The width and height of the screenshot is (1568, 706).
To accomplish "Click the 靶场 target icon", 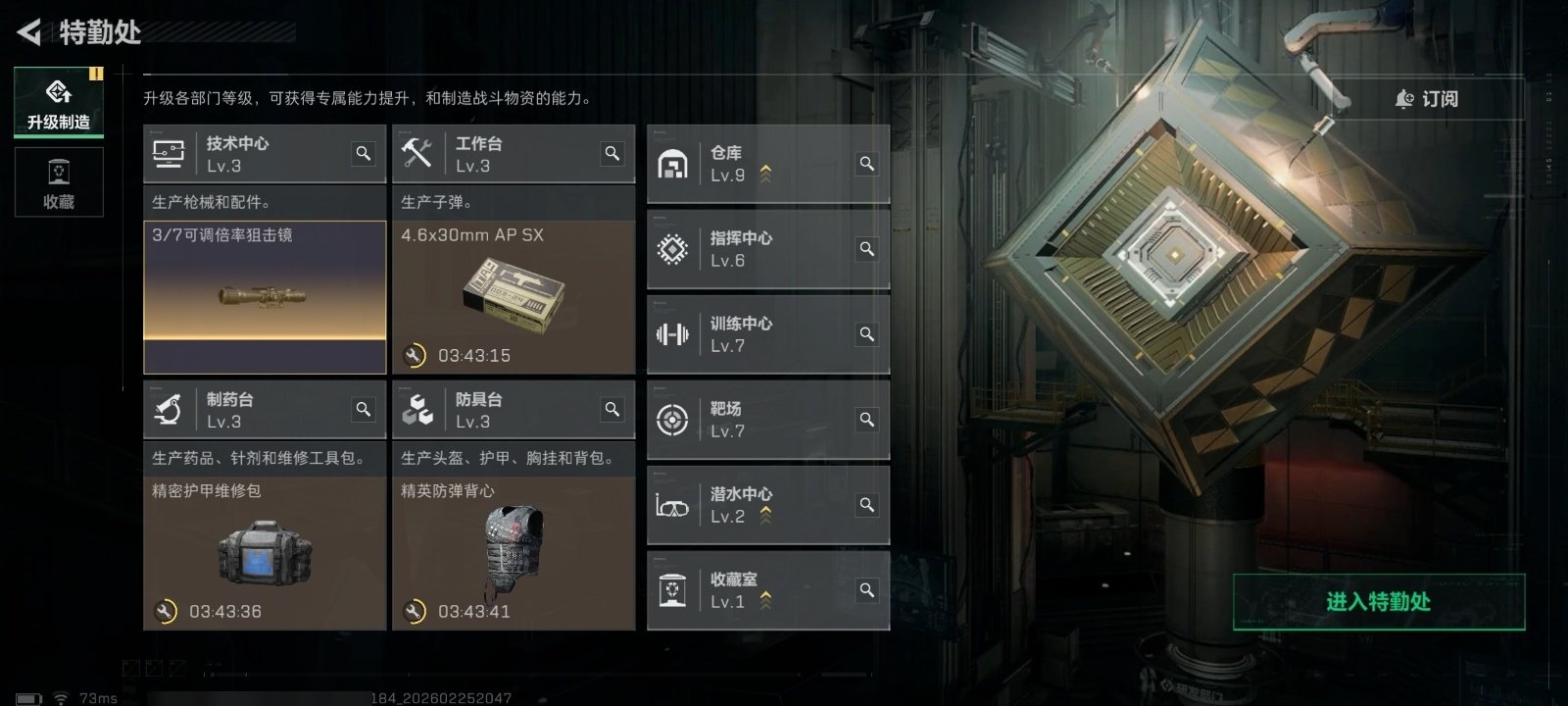I will click(672, 420).
